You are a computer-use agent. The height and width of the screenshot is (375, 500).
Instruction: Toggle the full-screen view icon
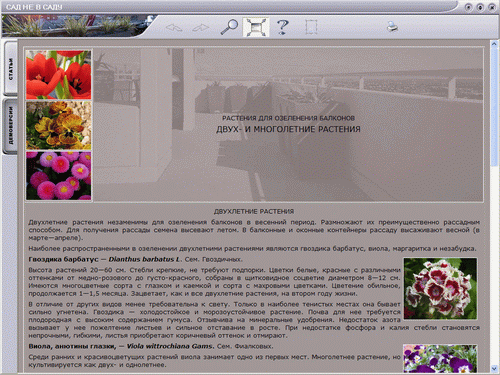(x=256, y=27)
